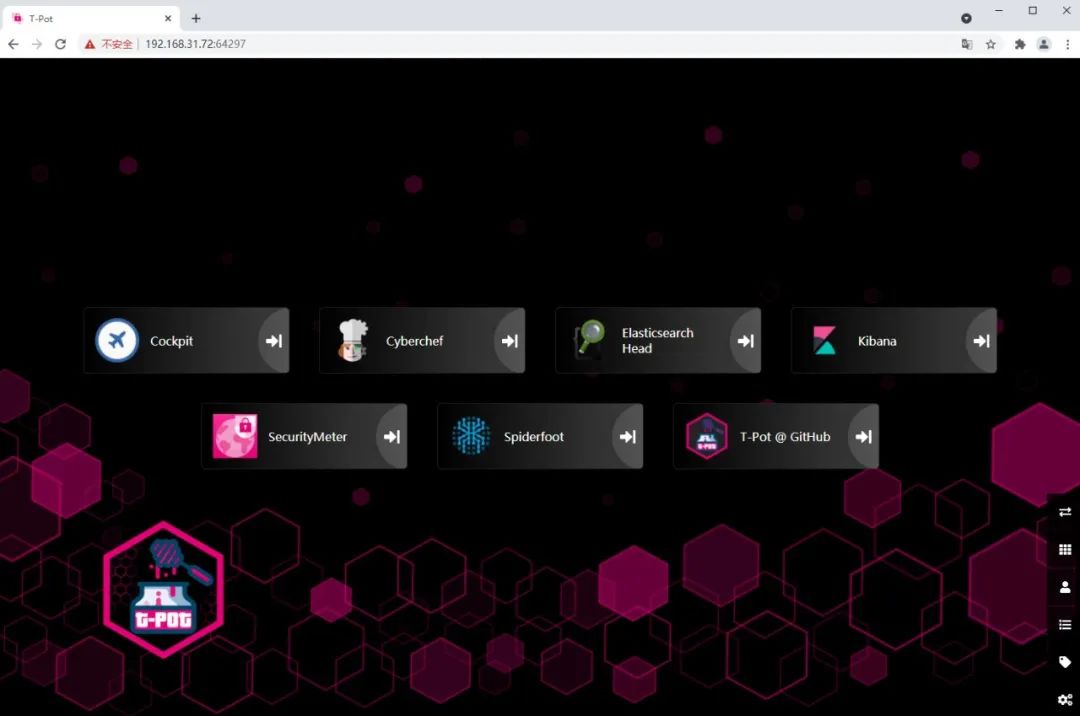Click the Cyberchef chef icon
The image size is (1080, 716).
click(x=353, y=340)
